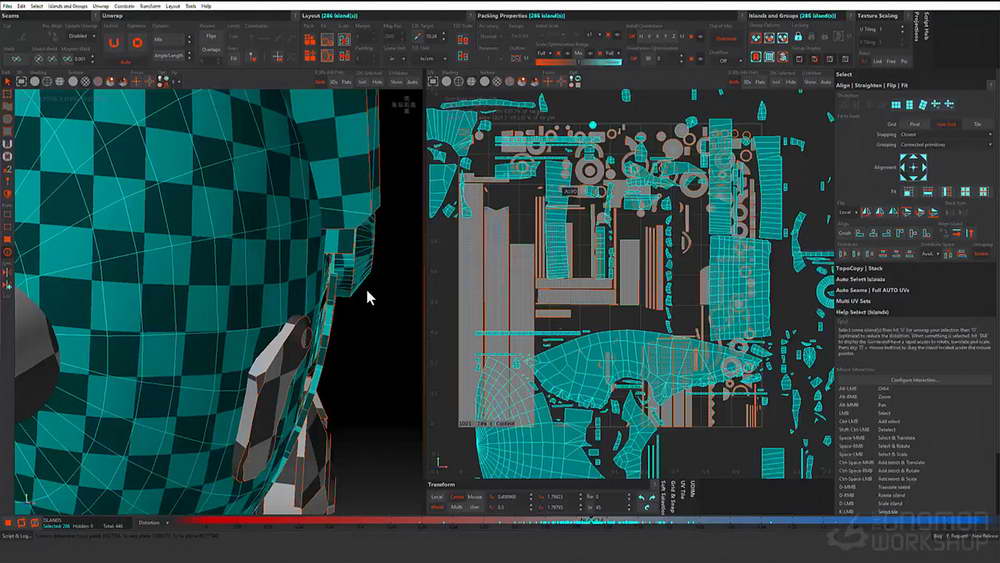Open the Grouping Connected primitives dropdown

(946, 145)
